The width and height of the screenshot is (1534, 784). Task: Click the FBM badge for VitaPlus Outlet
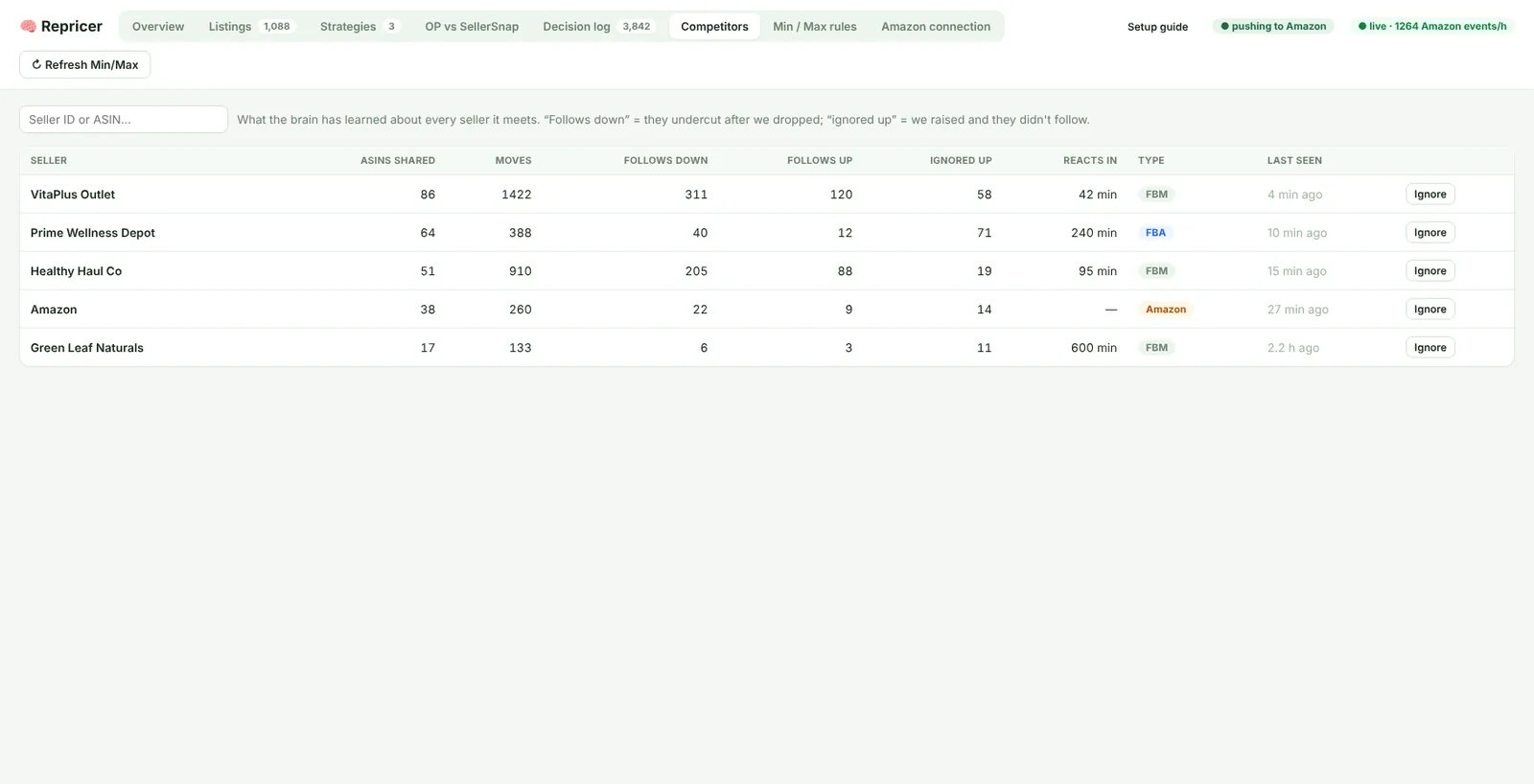(1156, 194)
